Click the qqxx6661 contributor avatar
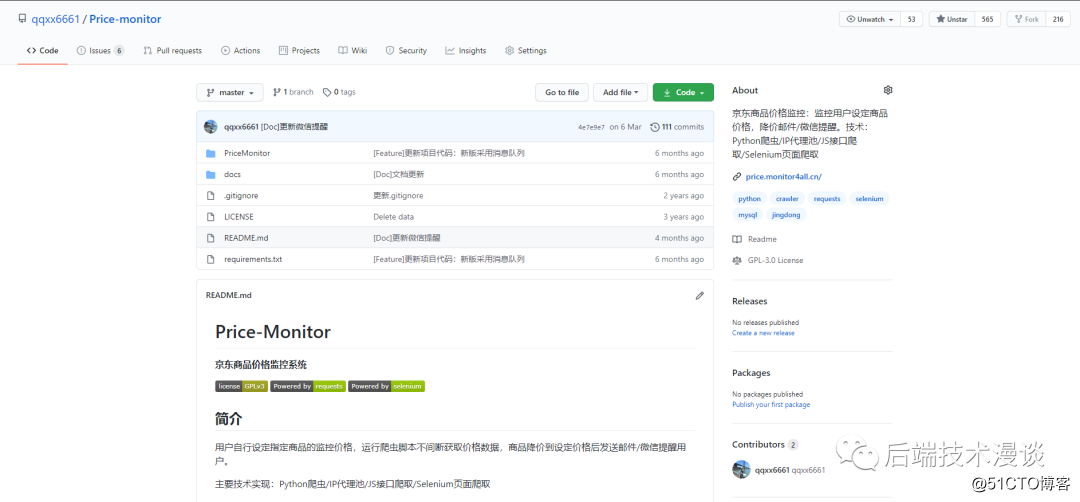Viewport: 1080px width, 502px height. [741, 470]
